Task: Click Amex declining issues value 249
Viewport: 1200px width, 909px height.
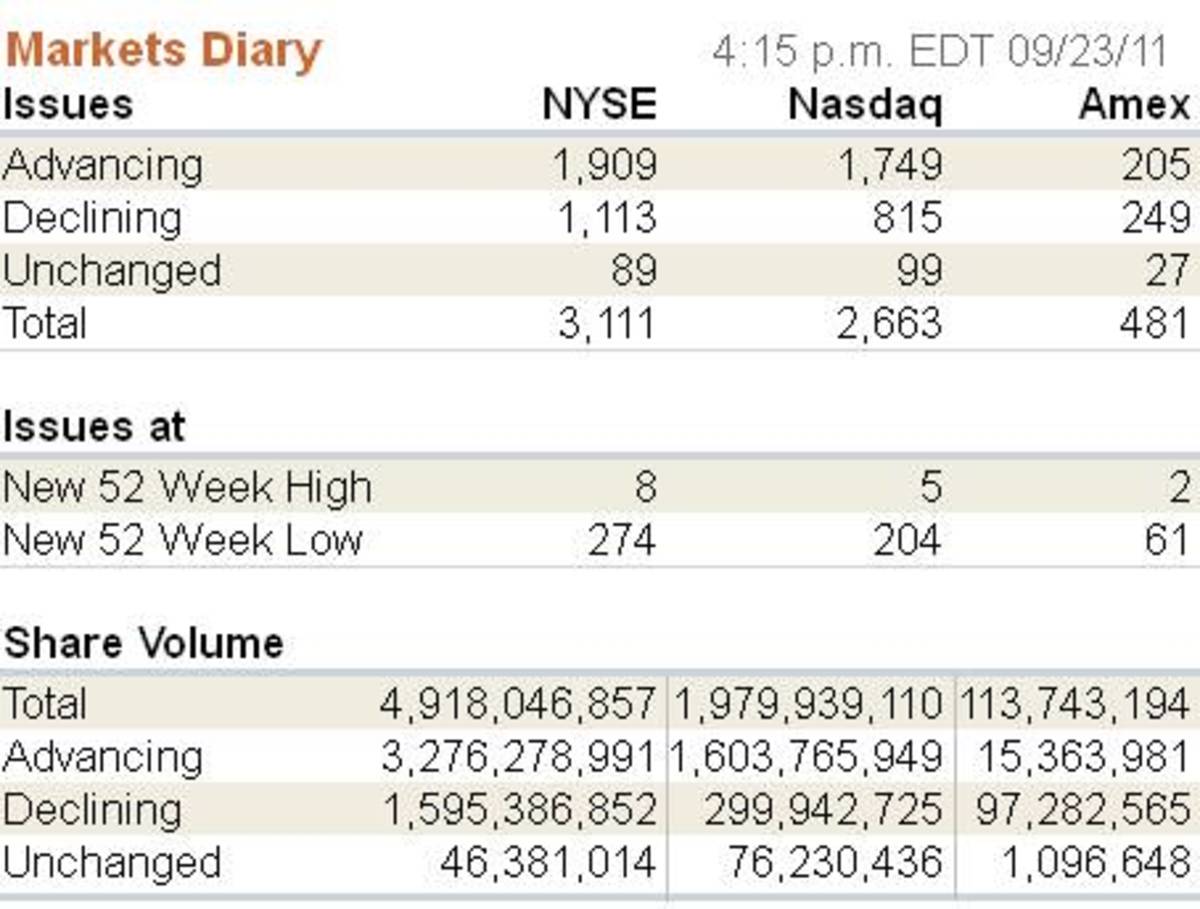Action: 1156,218
